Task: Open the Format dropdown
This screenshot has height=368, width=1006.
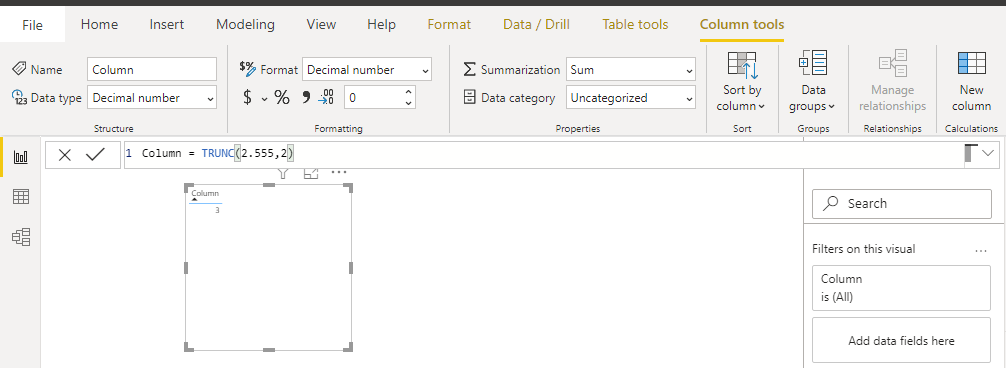Action: tap(367, 69)
